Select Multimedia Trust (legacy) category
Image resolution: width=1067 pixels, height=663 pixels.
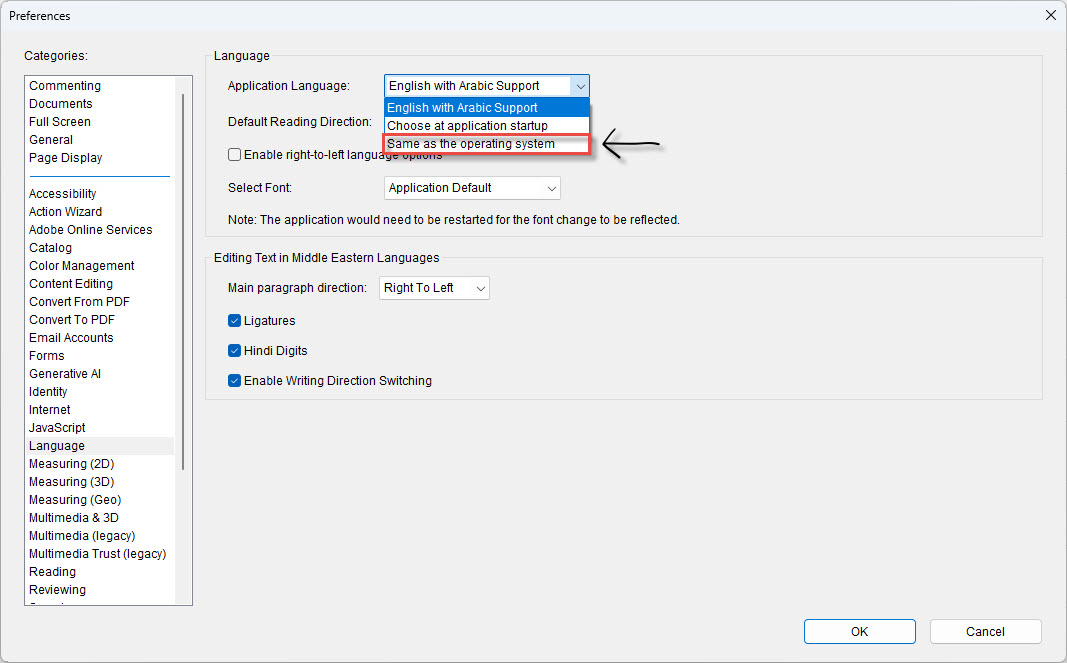click(x=97, y=554)
